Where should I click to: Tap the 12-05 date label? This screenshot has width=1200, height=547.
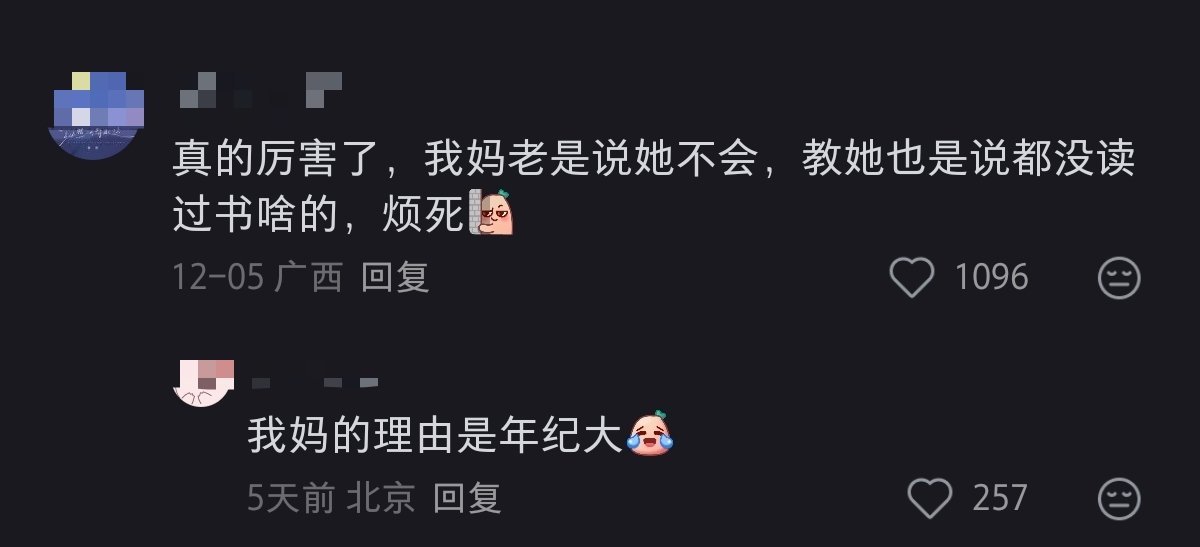(x=218, y=277)
